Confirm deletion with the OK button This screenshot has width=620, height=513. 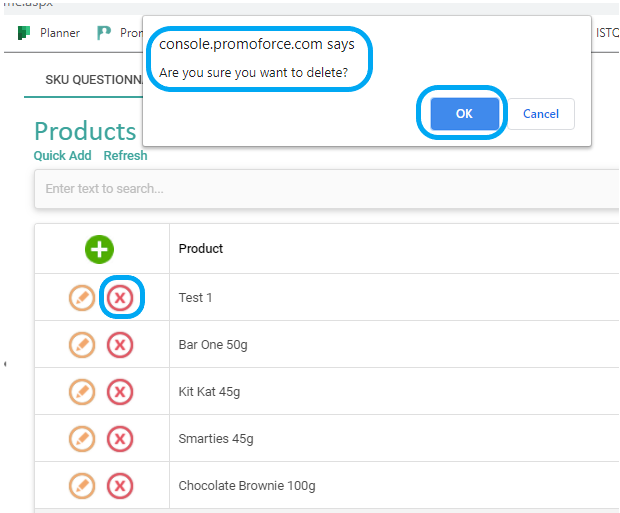click(x=464, y=114)
